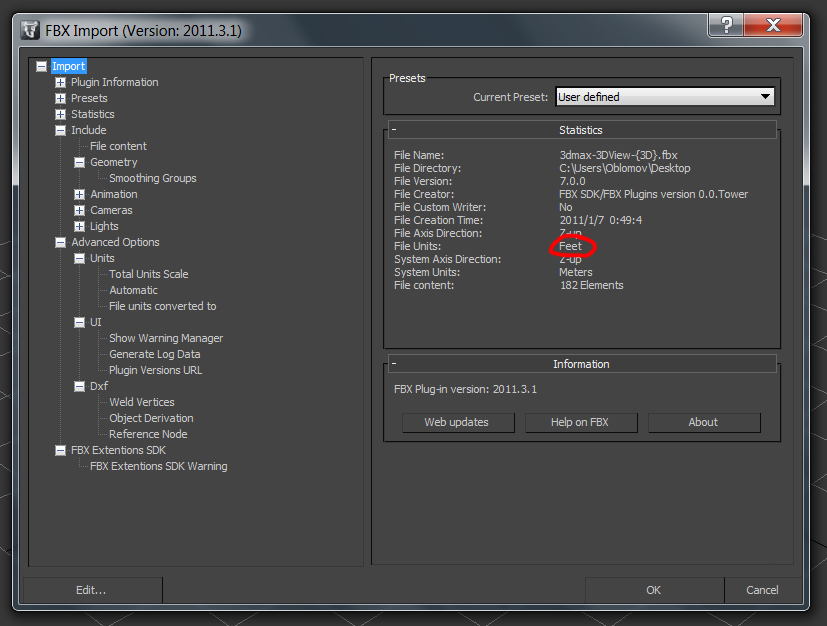Close the FBX Import window
Screen dimensions: 827x626
click(773, 25)
